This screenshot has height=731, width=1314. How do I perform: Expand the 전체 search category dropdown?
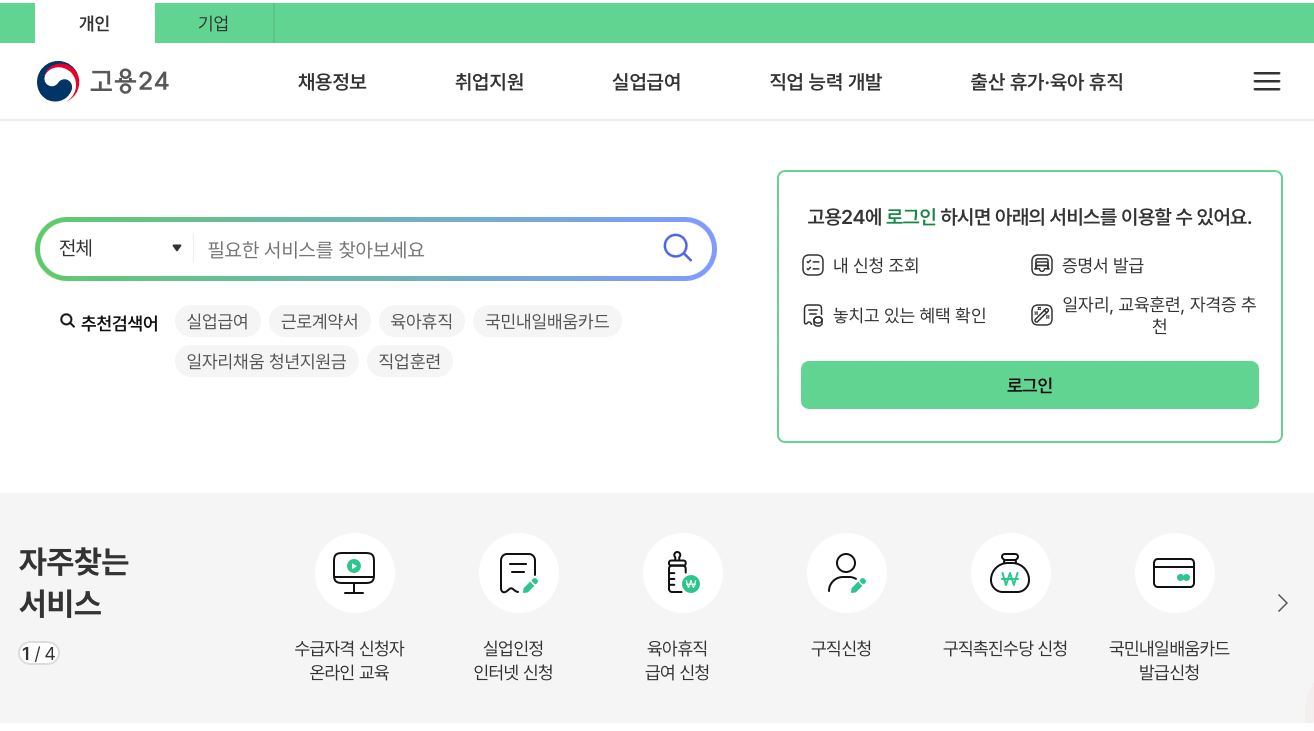pos(121,248)
